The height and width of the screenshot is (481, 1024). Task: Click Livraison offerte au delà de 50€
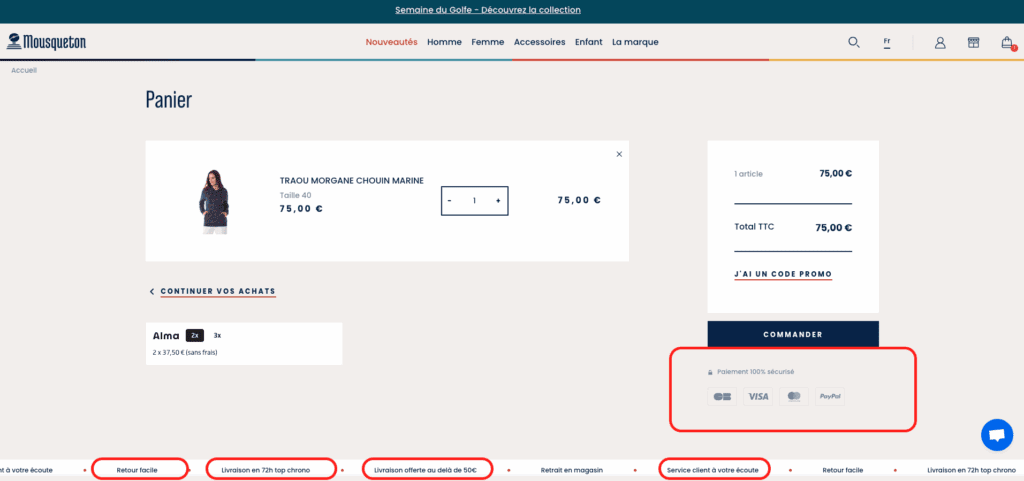tap(425, 470)
